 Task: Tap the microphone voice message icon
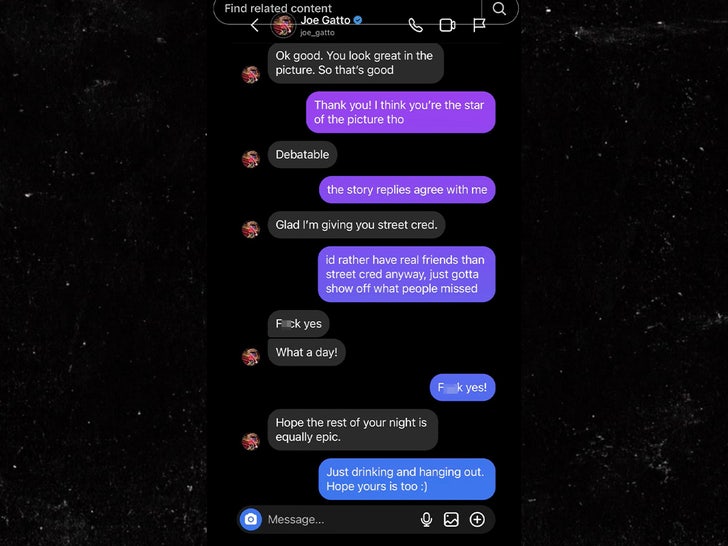[x=426, y=520]
